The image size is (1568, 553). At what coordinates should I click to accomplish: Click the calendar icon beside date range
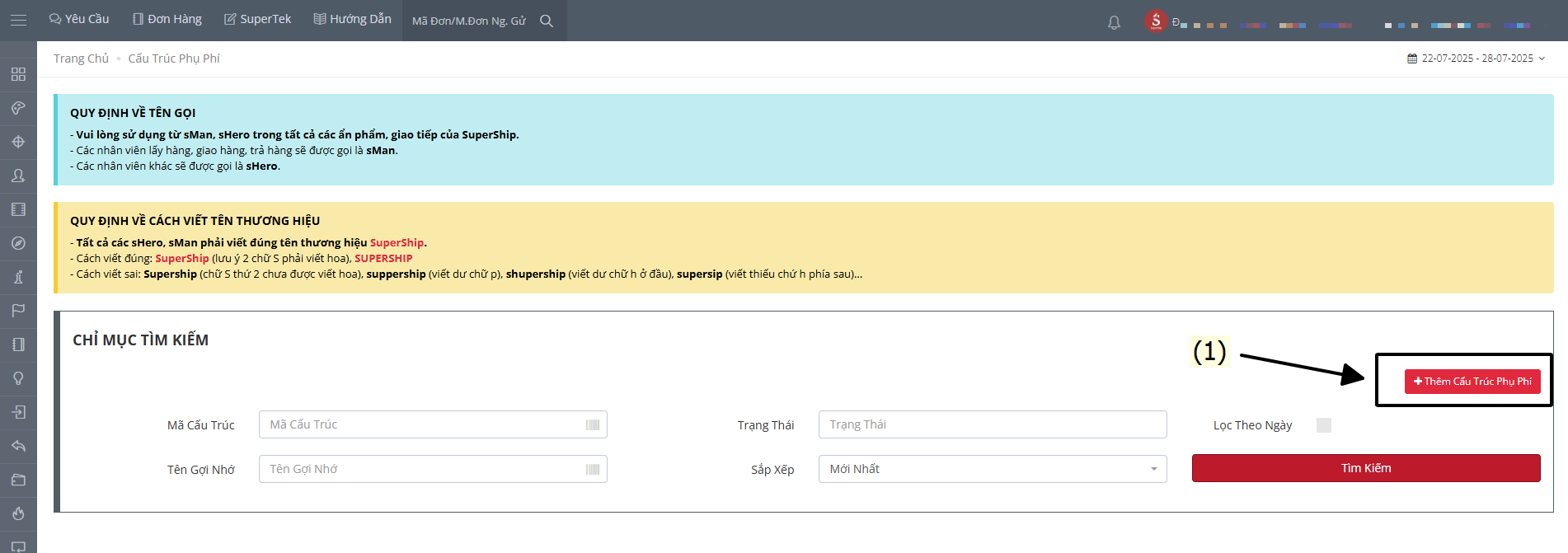[1412, 59]
